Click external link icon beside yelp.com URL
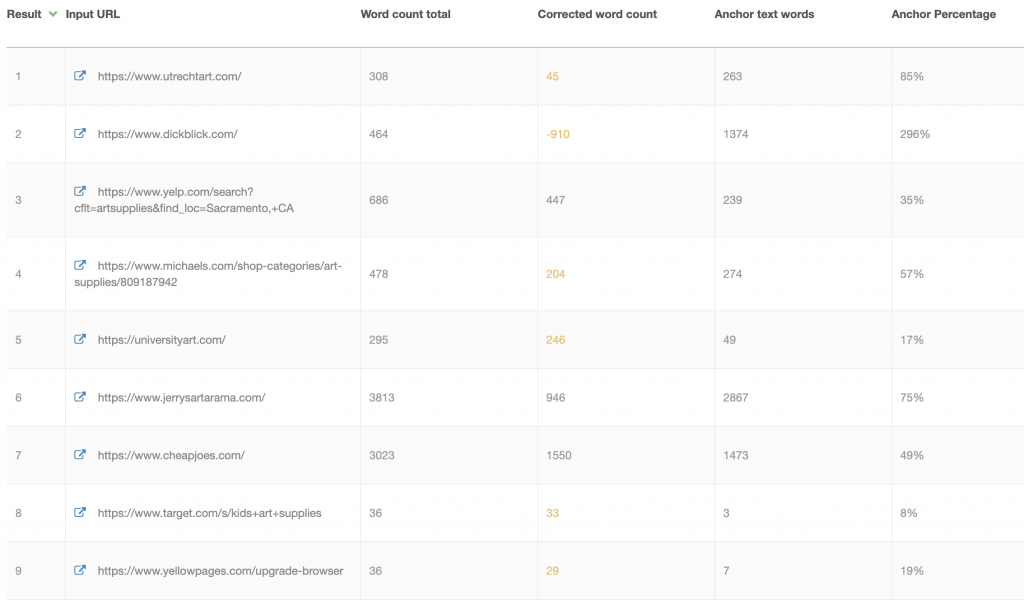 (80, 191)
